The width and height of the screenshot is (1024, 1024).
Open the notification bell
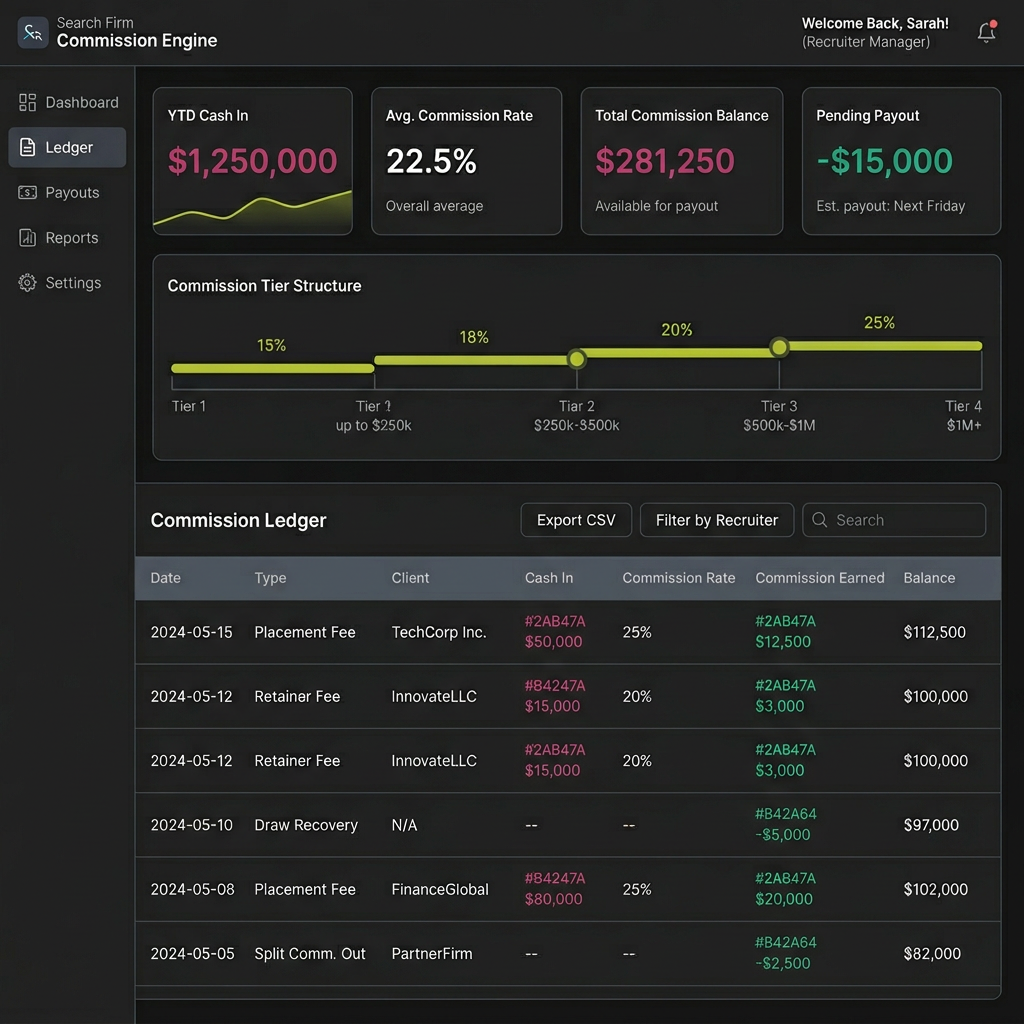tap(986, 32)
